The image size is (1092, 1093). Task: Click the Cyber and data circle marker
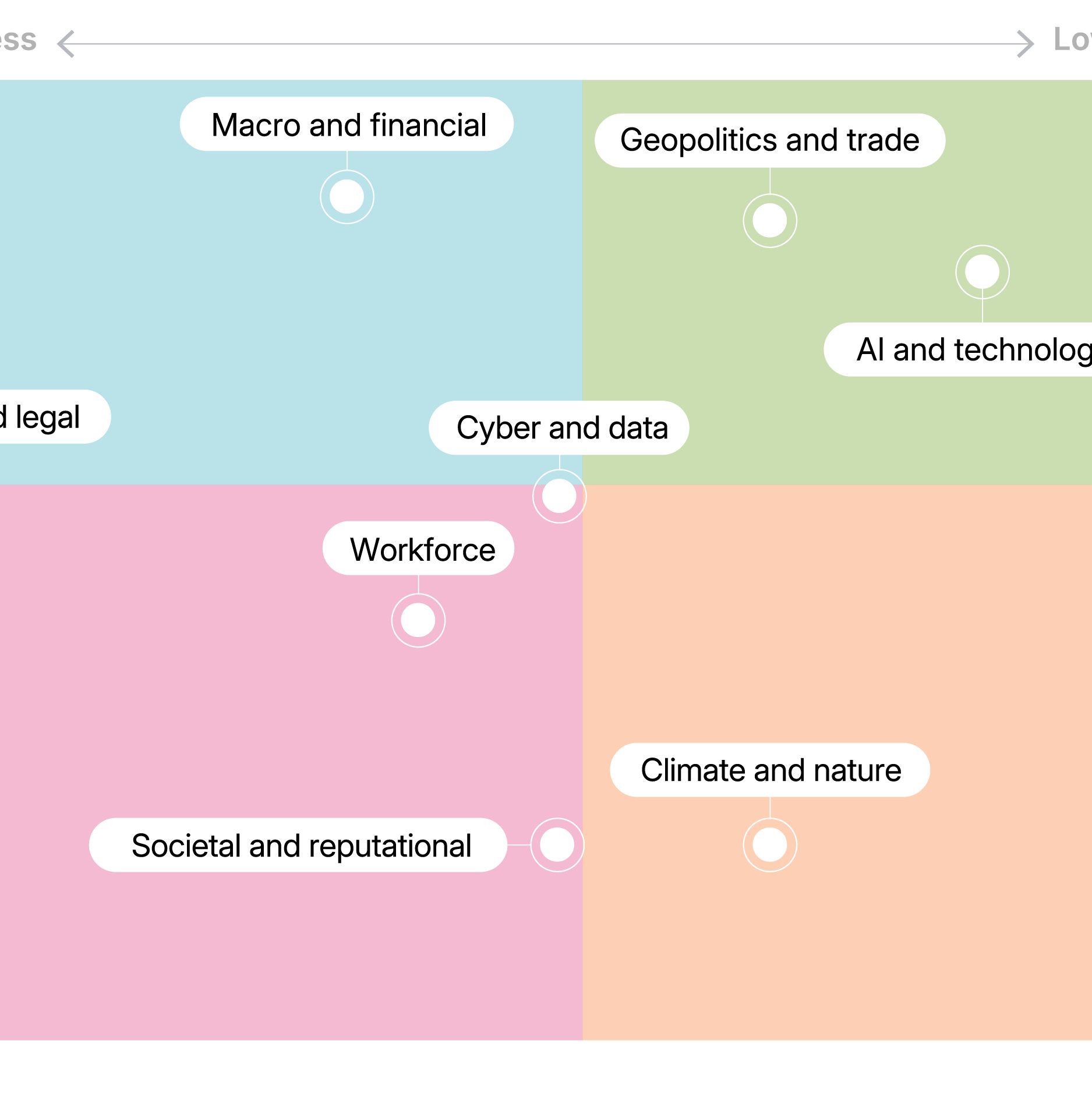pyautogui.click(x=559, y=496)
